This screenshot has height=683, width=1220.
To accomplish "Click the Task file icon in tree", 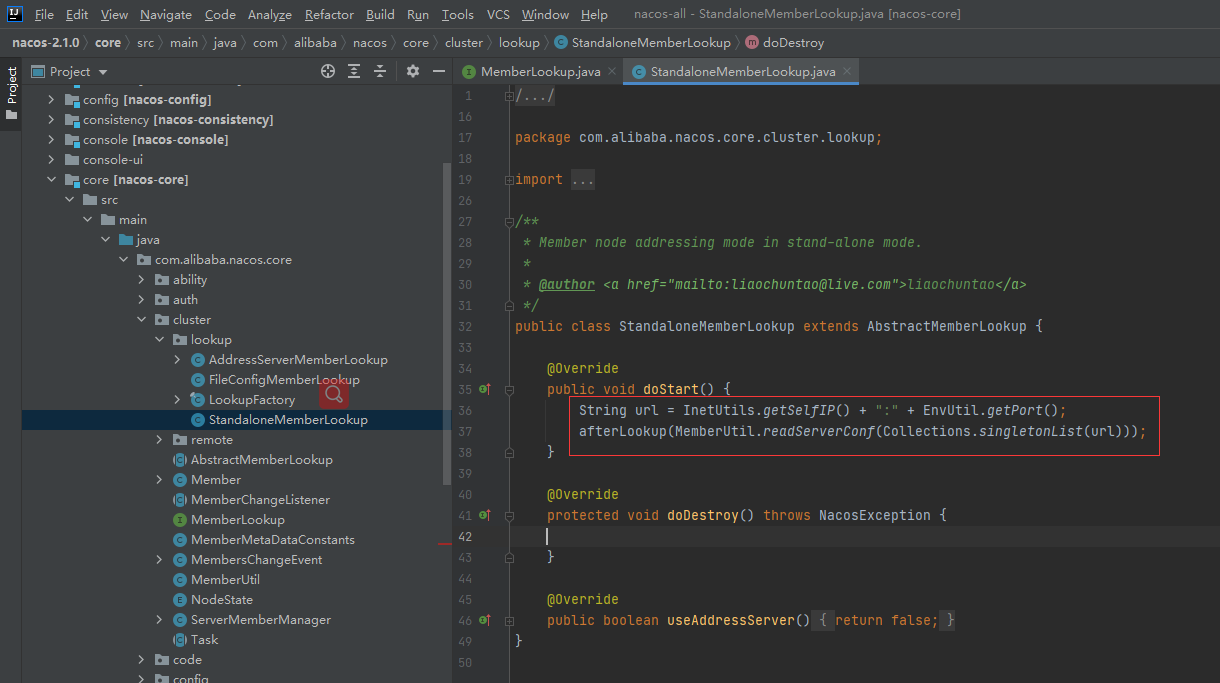I will [180, 640].
